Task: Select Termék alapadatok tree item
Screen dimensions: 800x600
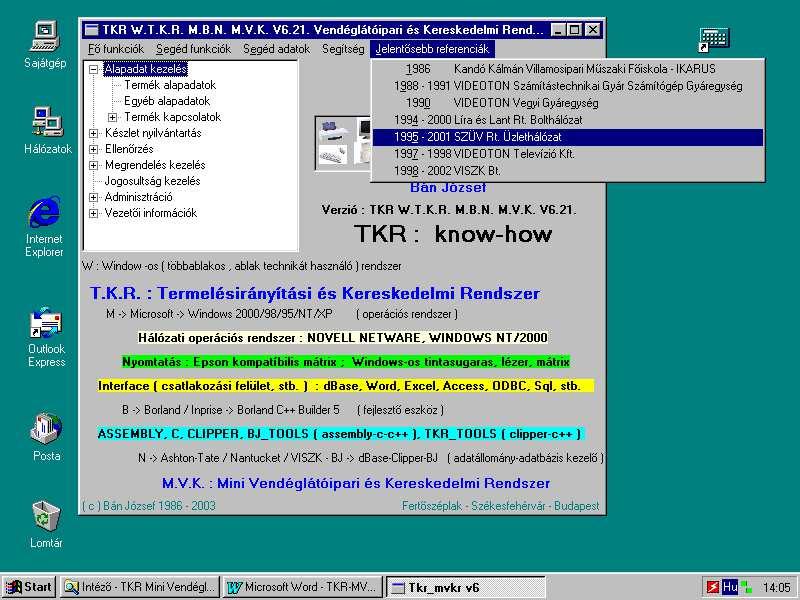Action: (170, 85)
